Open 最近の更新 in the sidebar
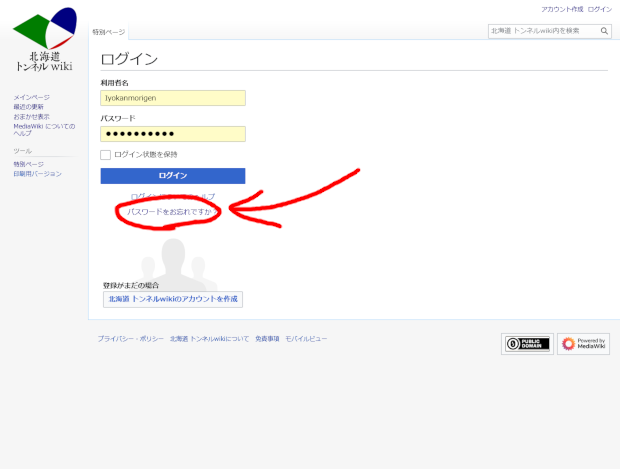Viewport: 620px width, 469px height. 29,106
